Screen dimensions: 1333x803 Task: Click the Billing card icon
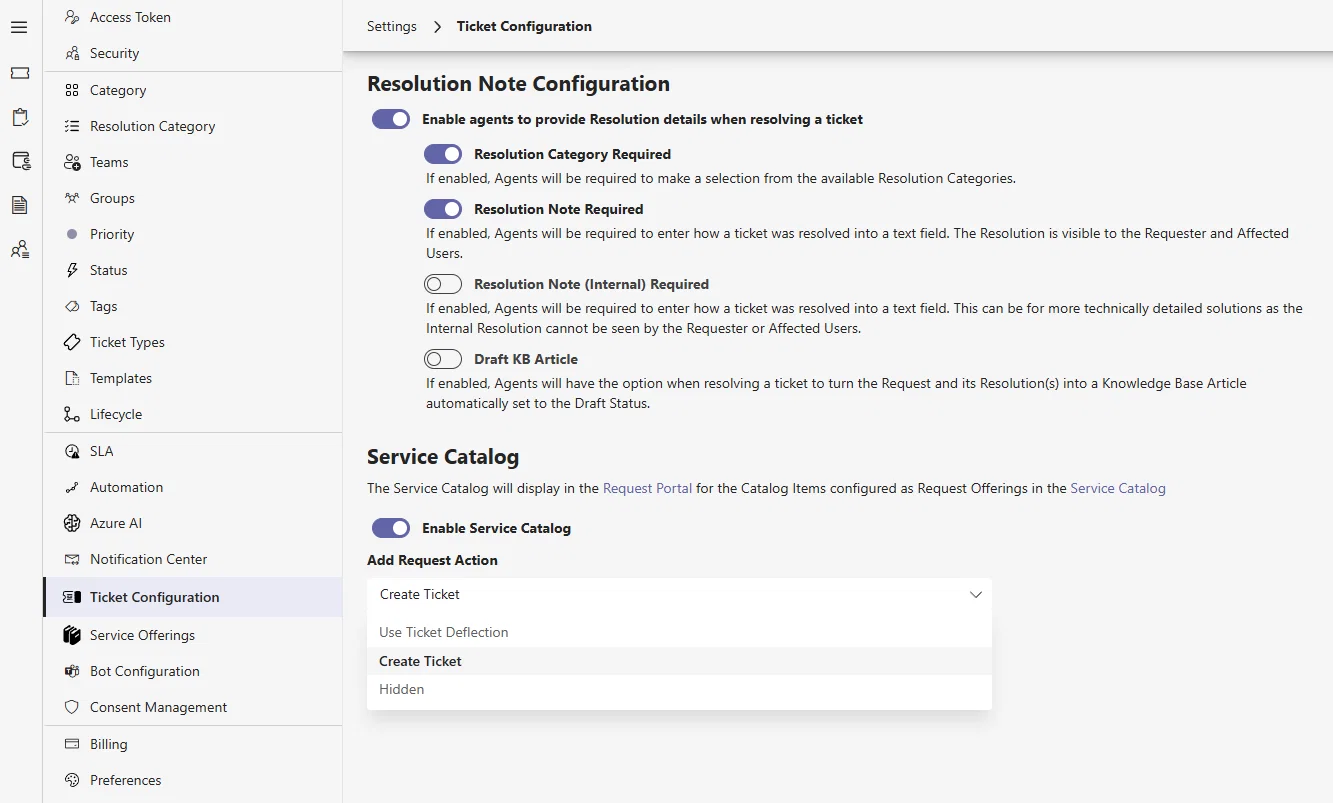(x=72, y=744)
